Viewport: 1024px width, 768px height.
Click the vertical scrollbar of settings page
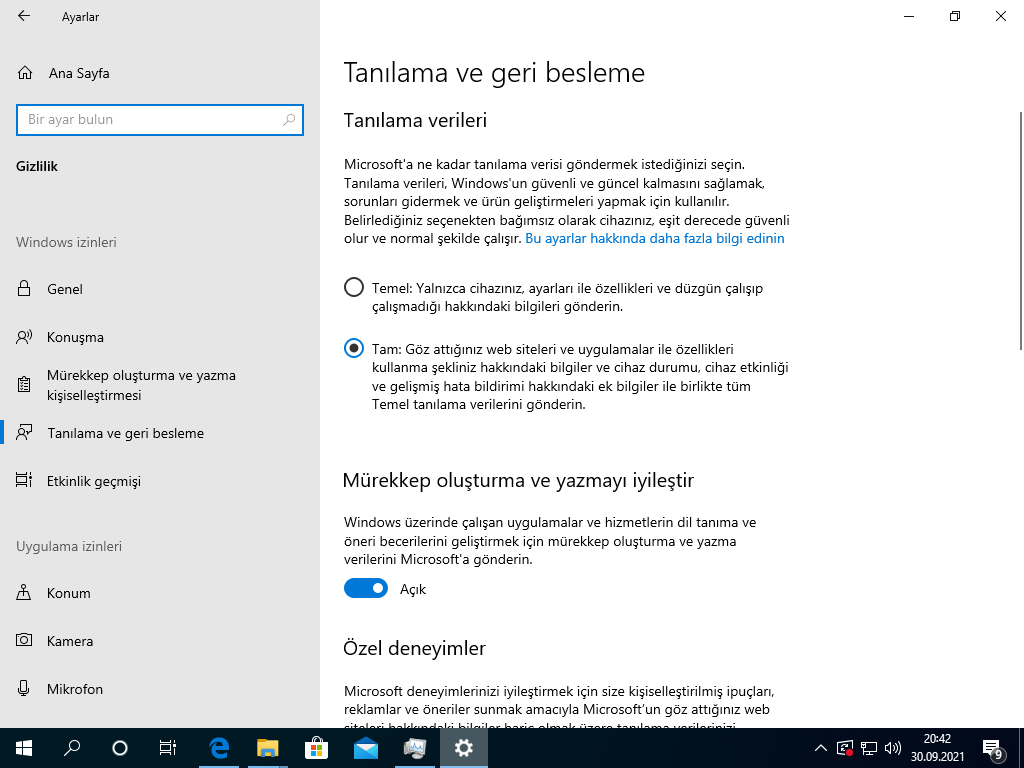pos(1020,232)
